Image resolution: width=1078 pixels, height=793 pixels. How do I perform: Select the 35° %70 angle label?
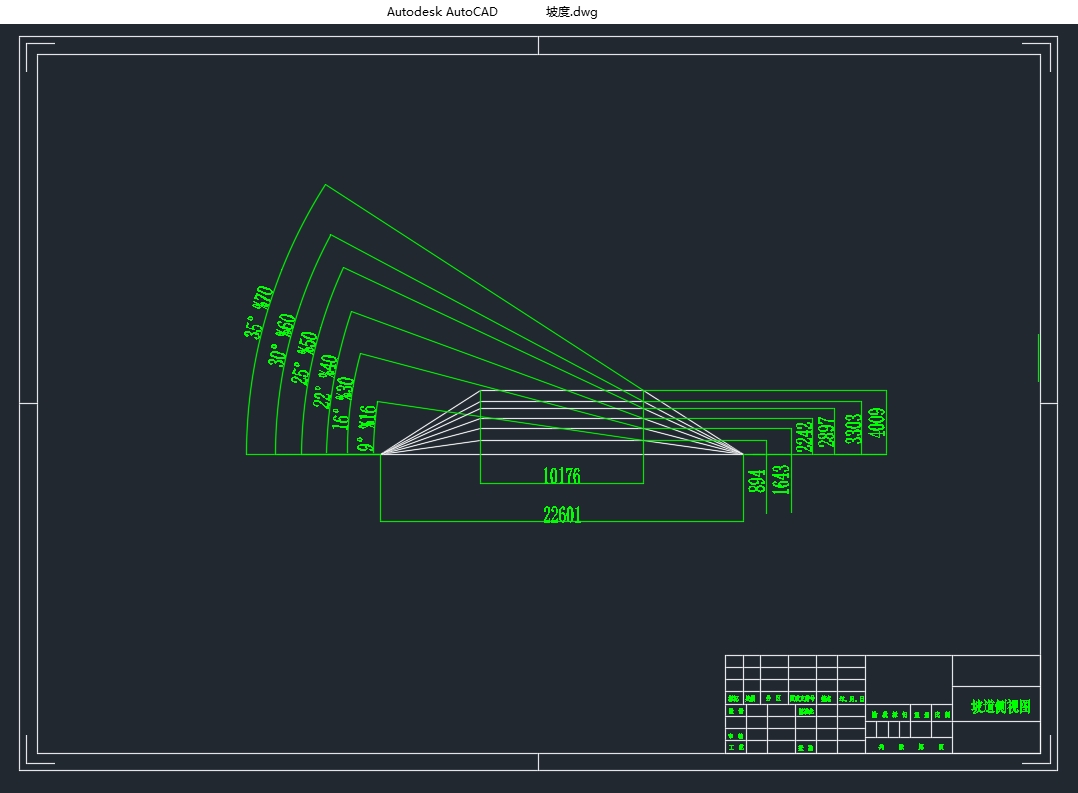(259, 312)
